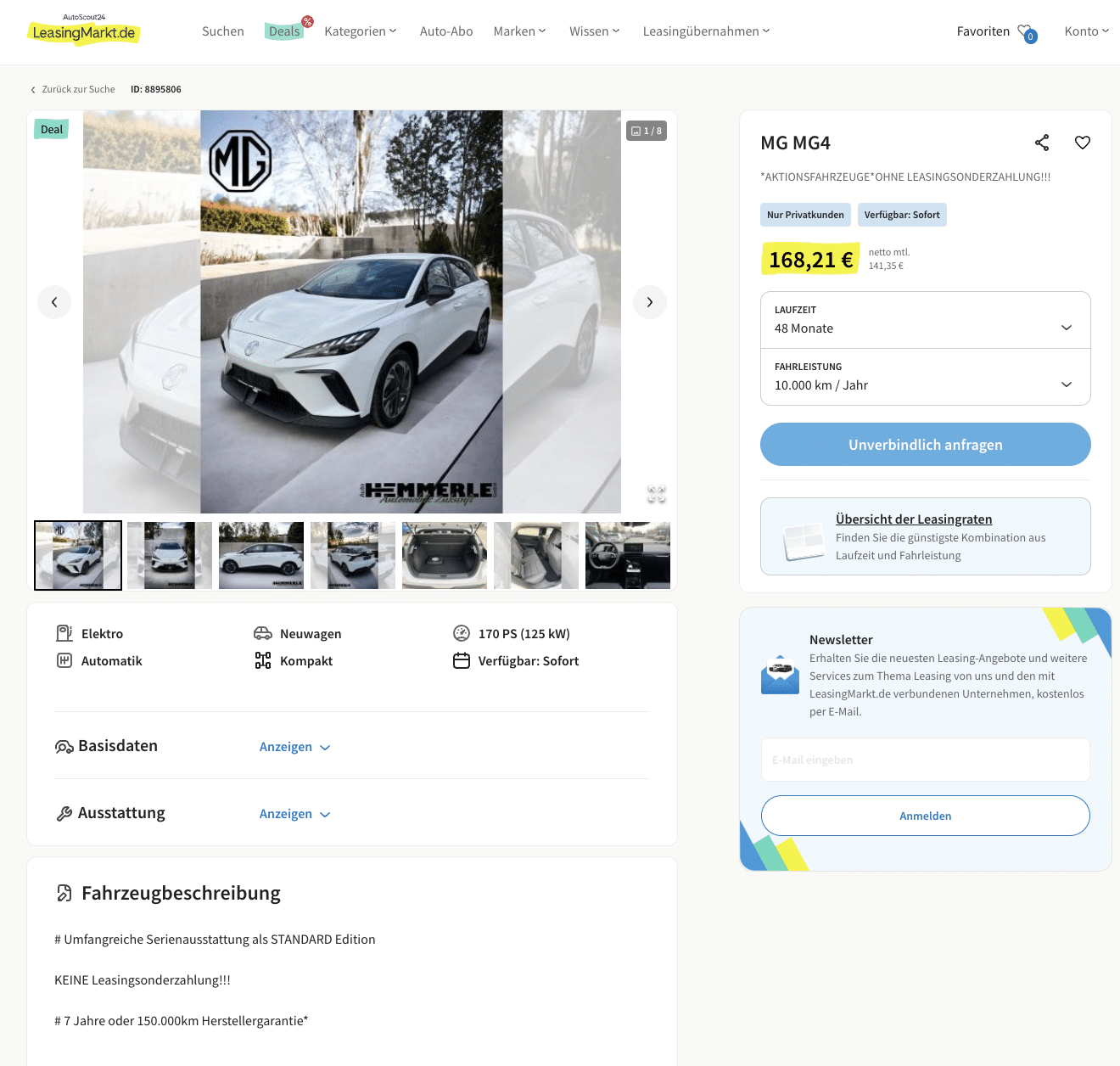Viewport: 1120px width, 1066px height.
Task: Select the open trunk thumbnail
Action: click(x=445, y=555)
